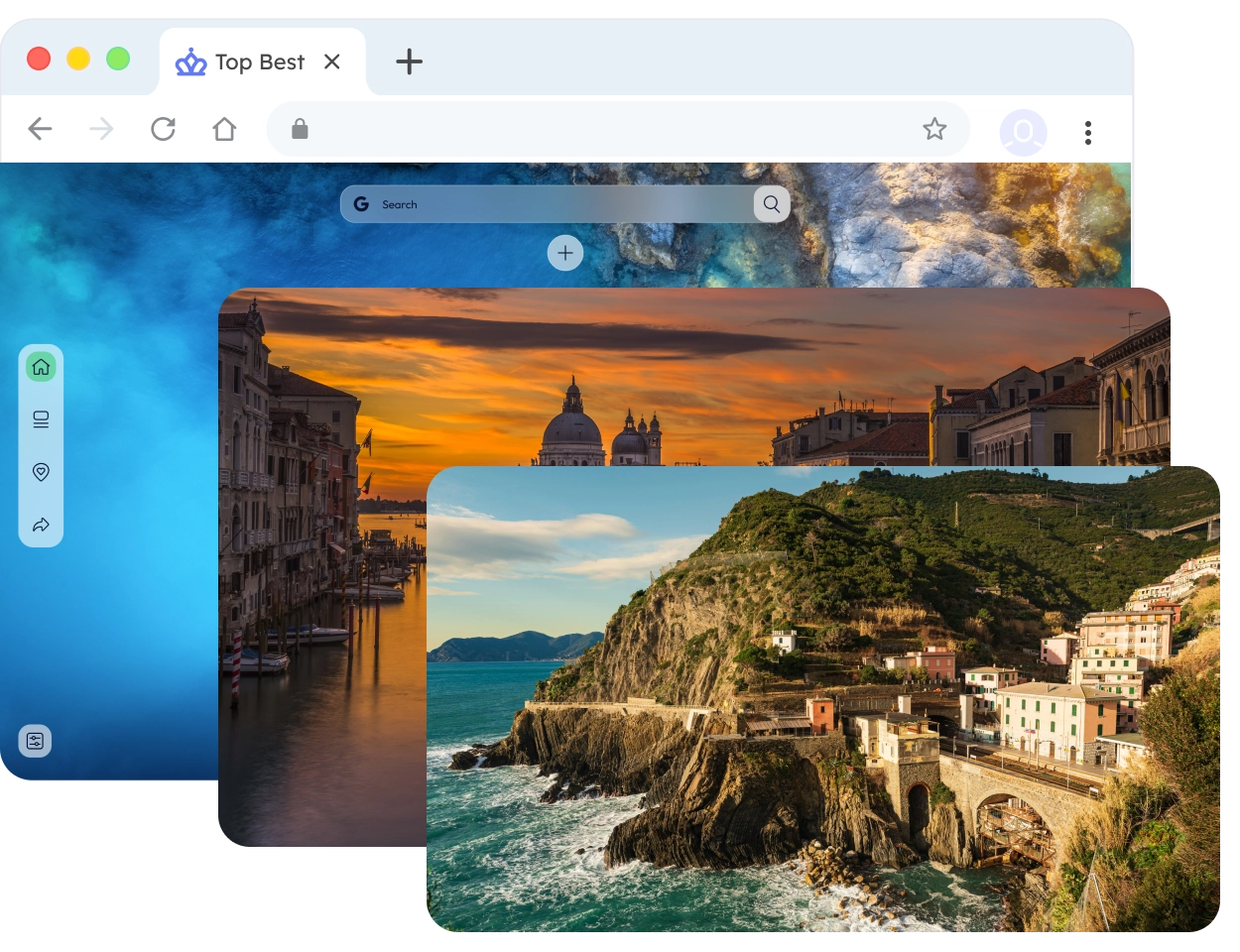This screenshot has width=1240, height=952.
Task: Click the address bar URL field
Action: [617, 129]
